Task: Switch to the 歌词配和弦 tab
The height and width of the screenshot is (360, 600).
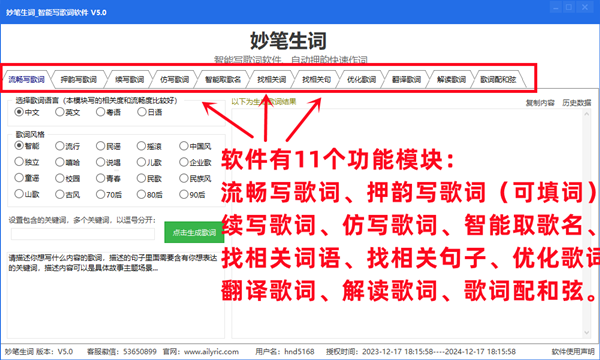Action: pyautogui.click(x=498, y=80)
